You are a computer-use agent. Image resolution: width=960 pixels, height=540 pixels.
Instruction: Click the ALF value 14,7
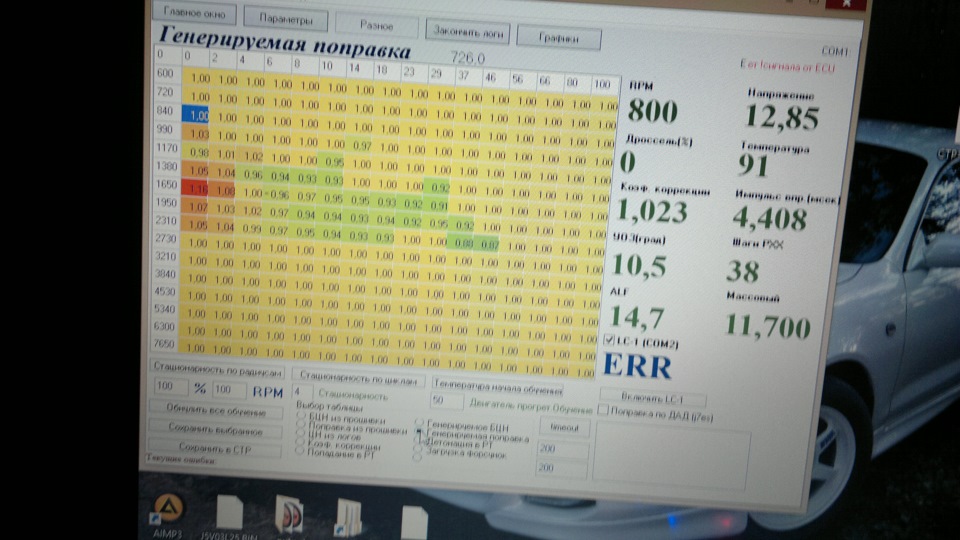click(x=637, y=317)
